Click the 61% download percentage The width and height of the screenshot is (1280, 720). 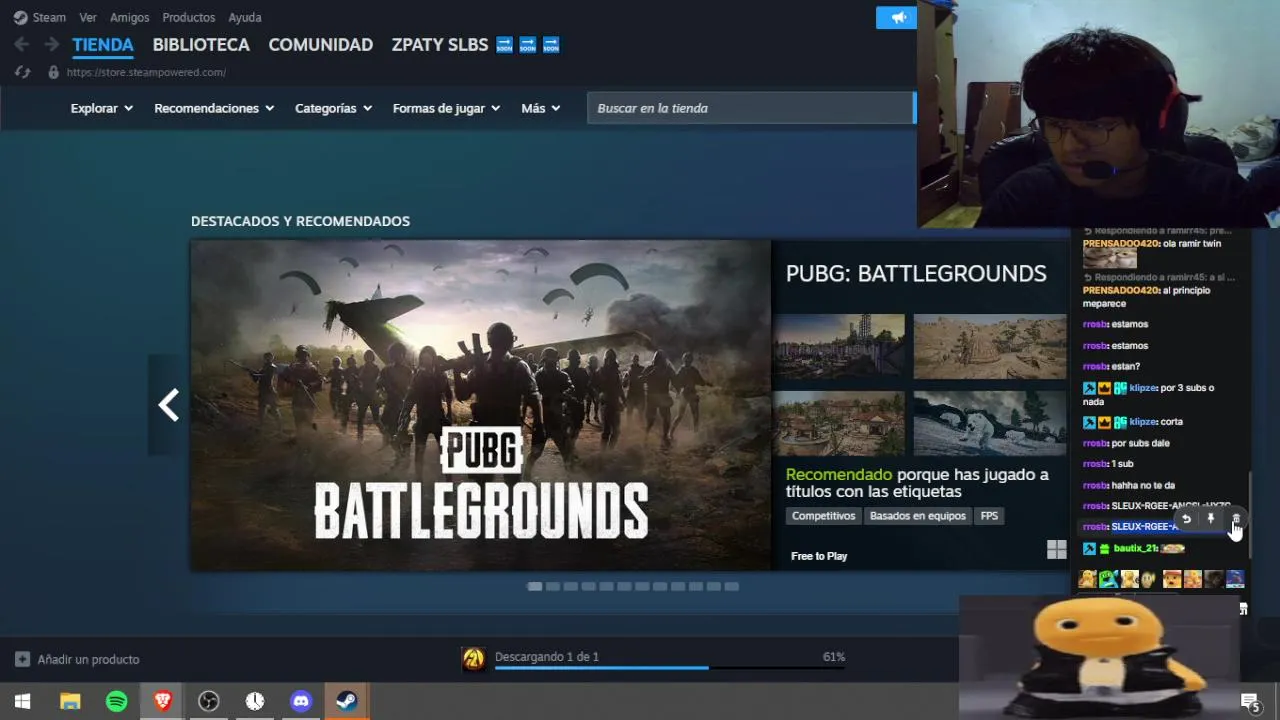(834, 657)
